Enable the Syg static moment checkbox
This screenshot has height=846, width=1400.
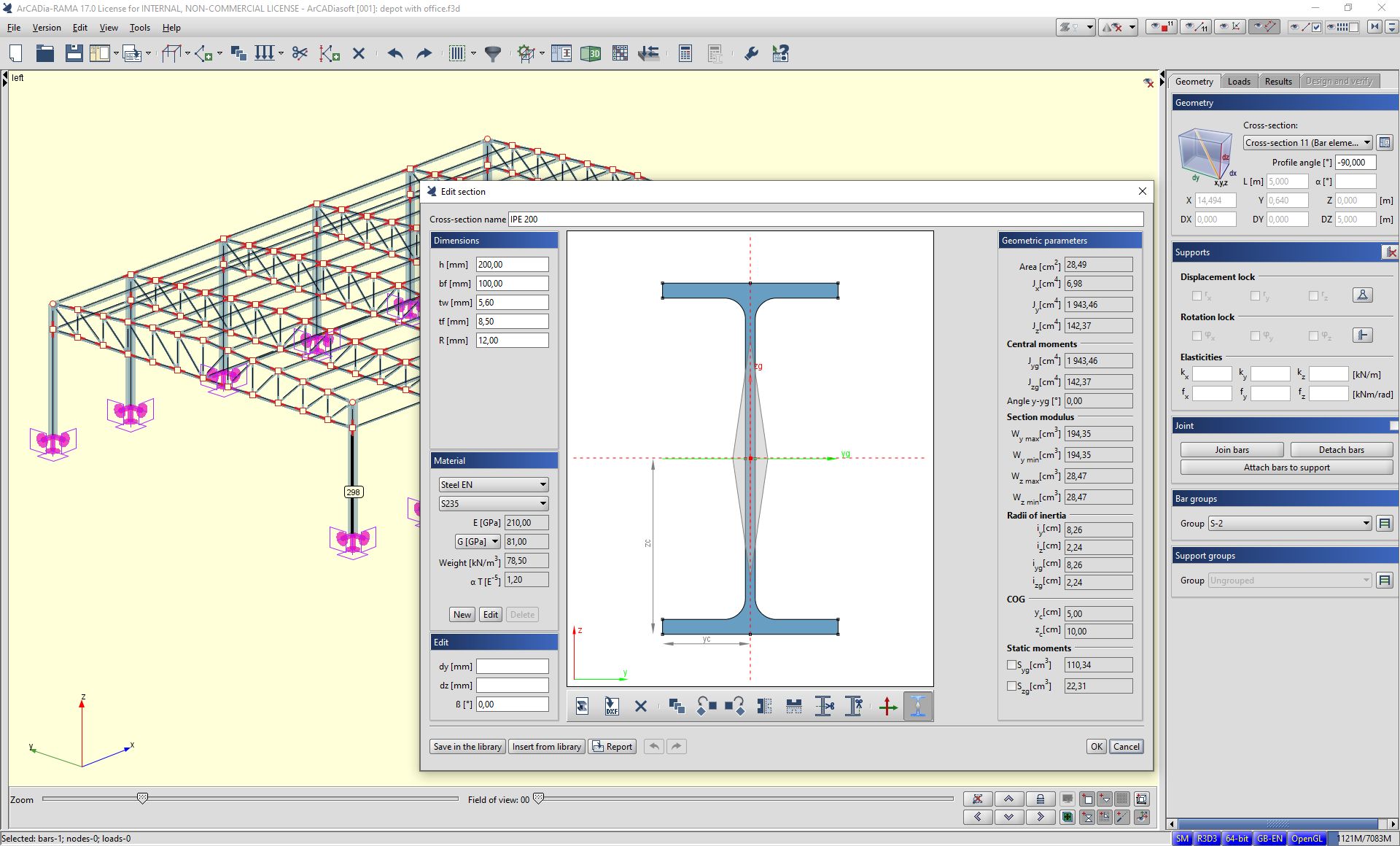point(1011,664)
